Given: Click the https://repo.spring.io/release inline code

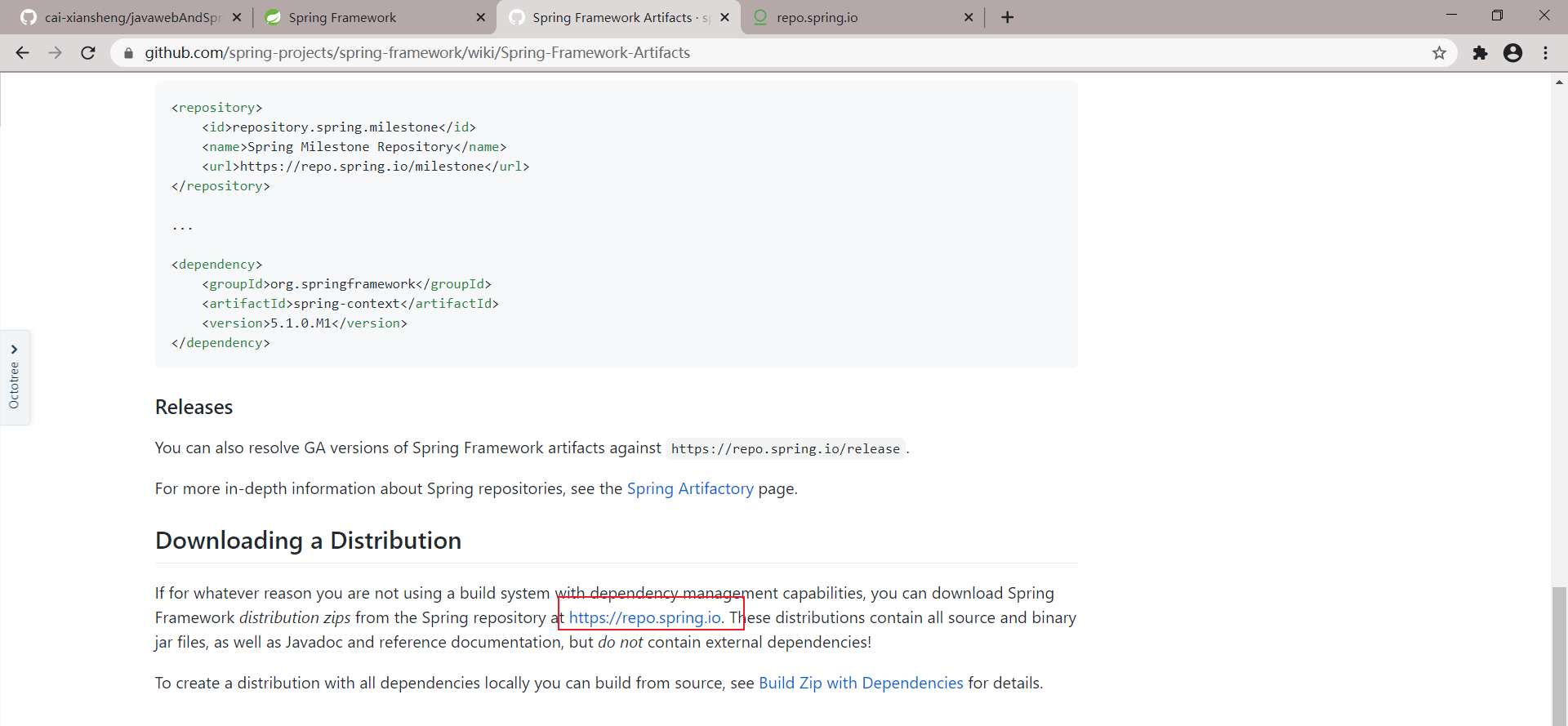Looking at the screenshot, I should (x=786, y=448).
